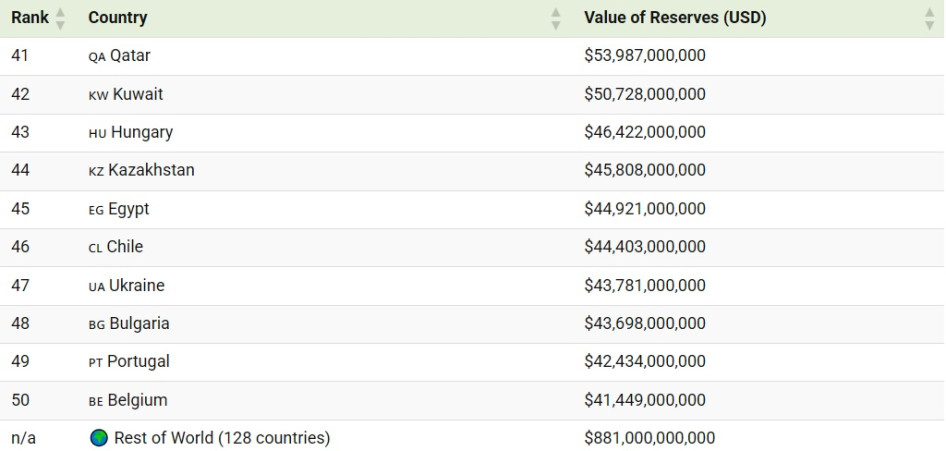Viewport: 946px width, 451px height.
Task: Click the KZ flag code for Kazakhstan
Action: pos(96,171)
